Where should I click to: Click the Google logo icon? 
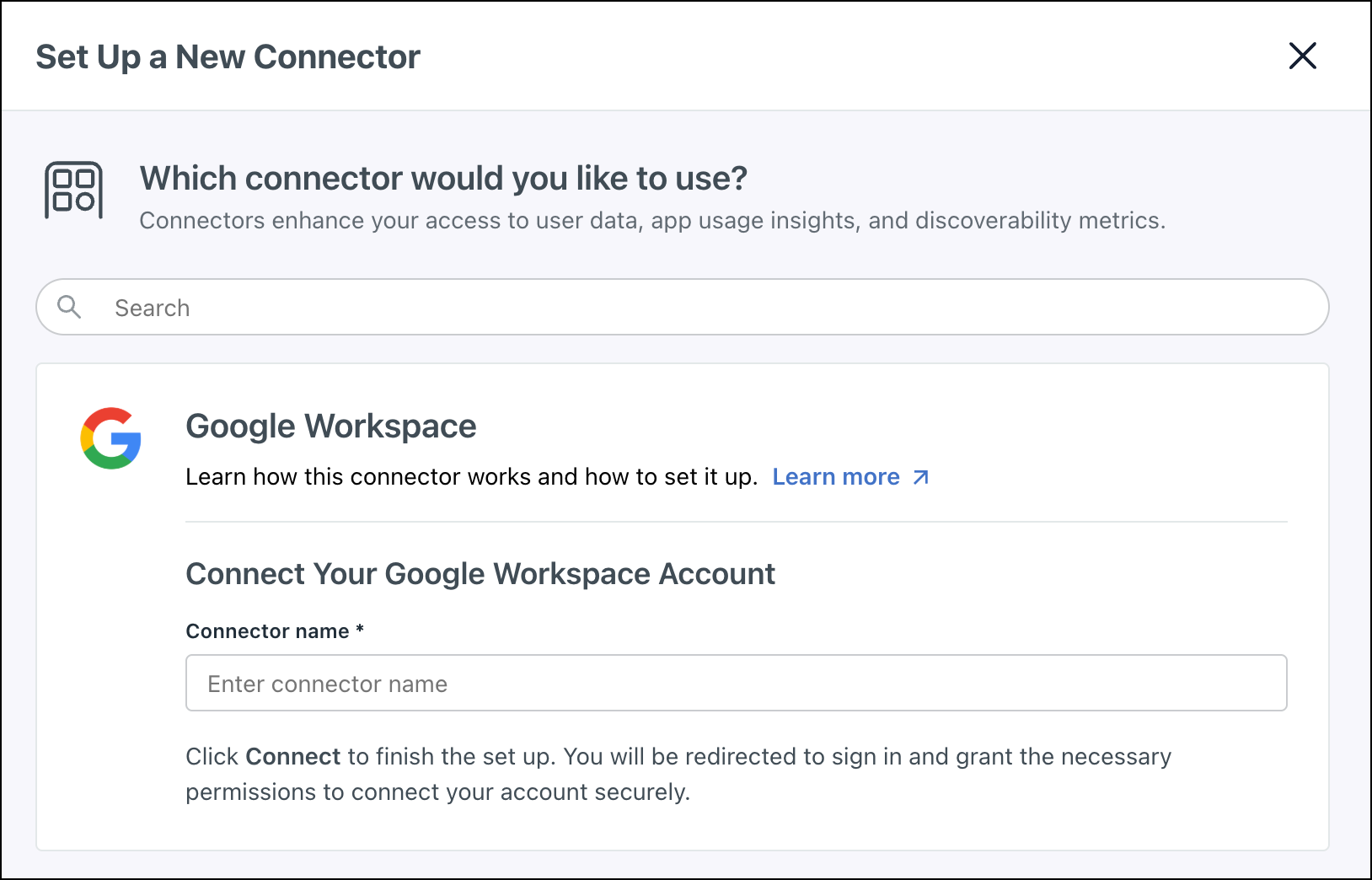[110, 438]
